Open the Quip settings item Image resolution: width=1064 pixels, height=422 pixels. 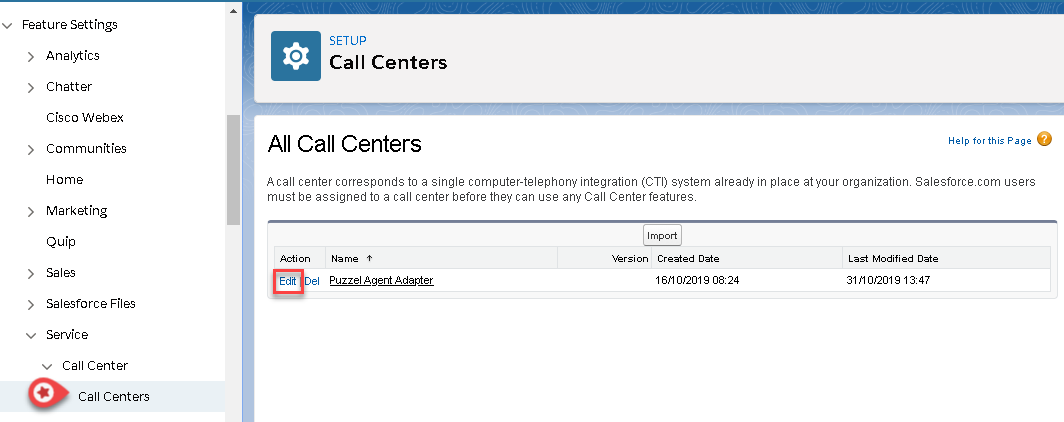tap(61, 242)
